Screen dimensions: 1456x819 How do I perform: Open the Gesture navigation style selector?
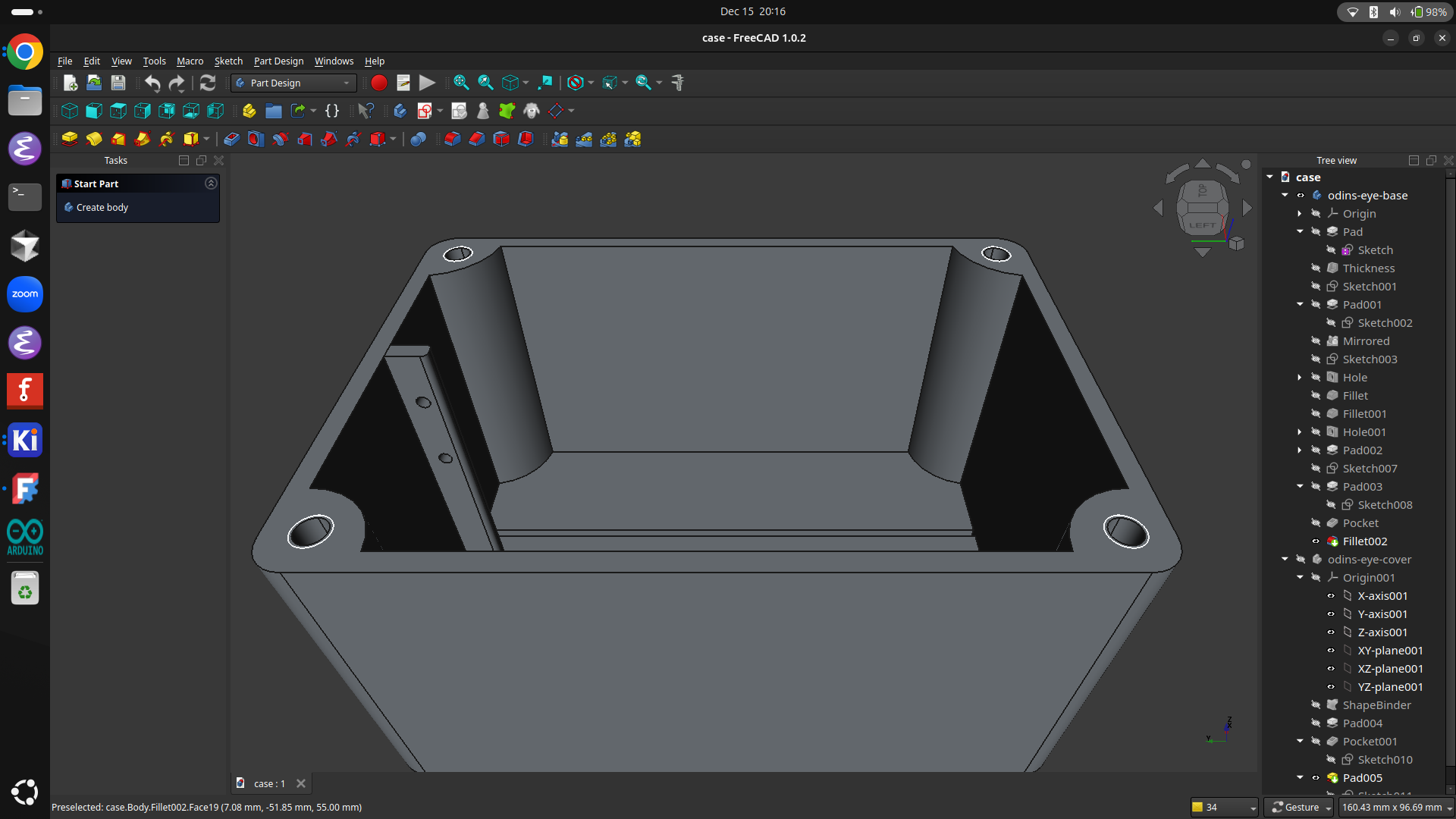[x=1298, y=807]
